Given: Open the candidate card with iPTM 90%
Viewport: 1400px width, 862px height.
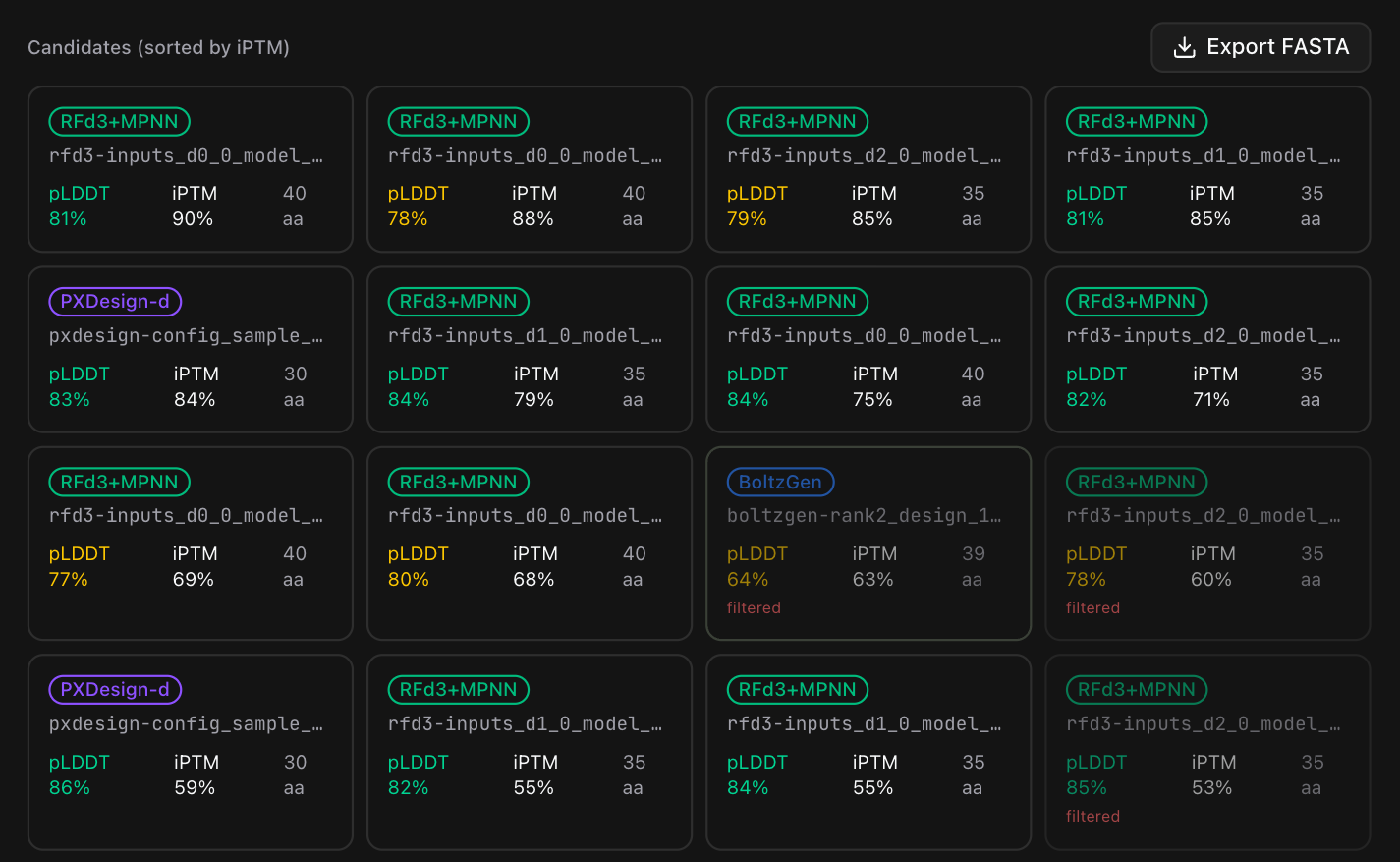Looking at the screenshot, I should coord(191,169).
